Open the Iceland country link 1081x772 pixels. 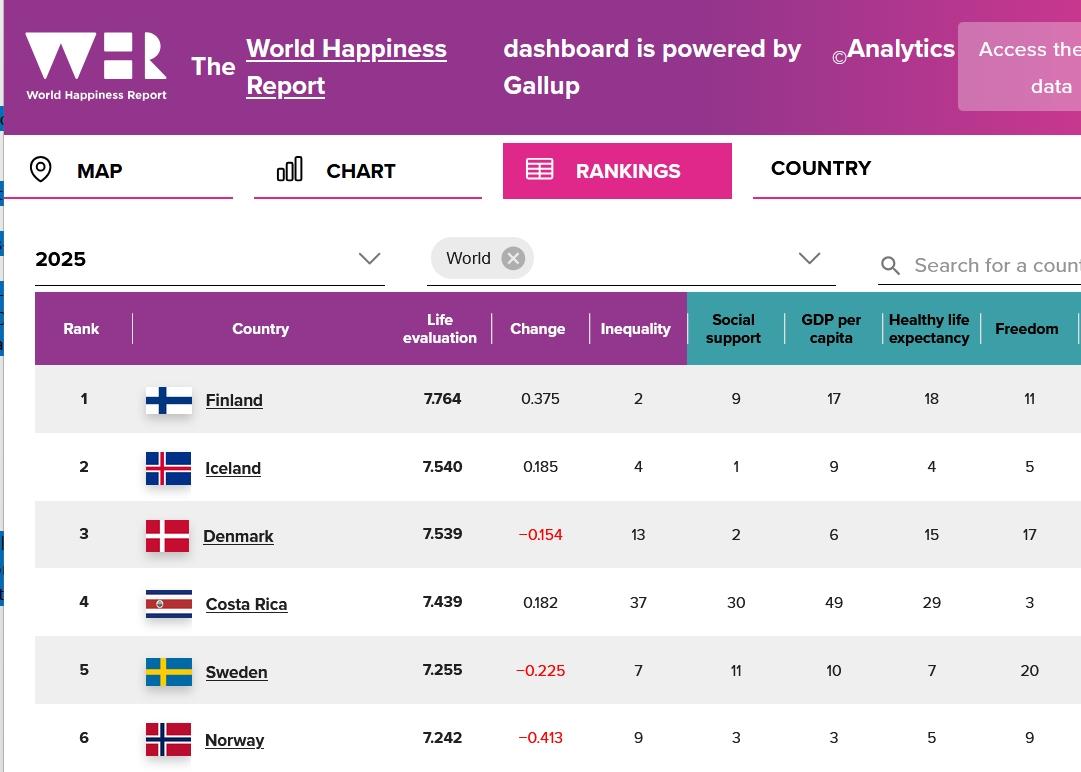point(233,468)
